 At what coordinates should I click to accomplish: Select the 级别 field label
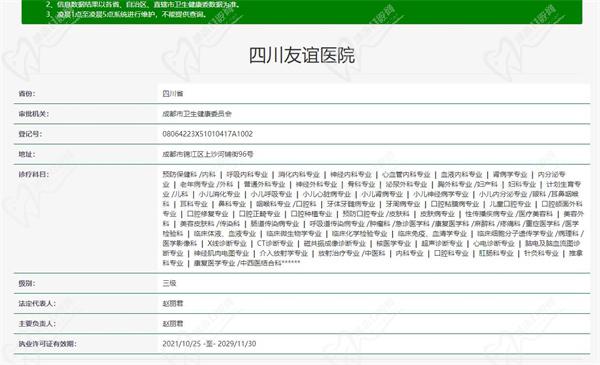pos(27,284)
